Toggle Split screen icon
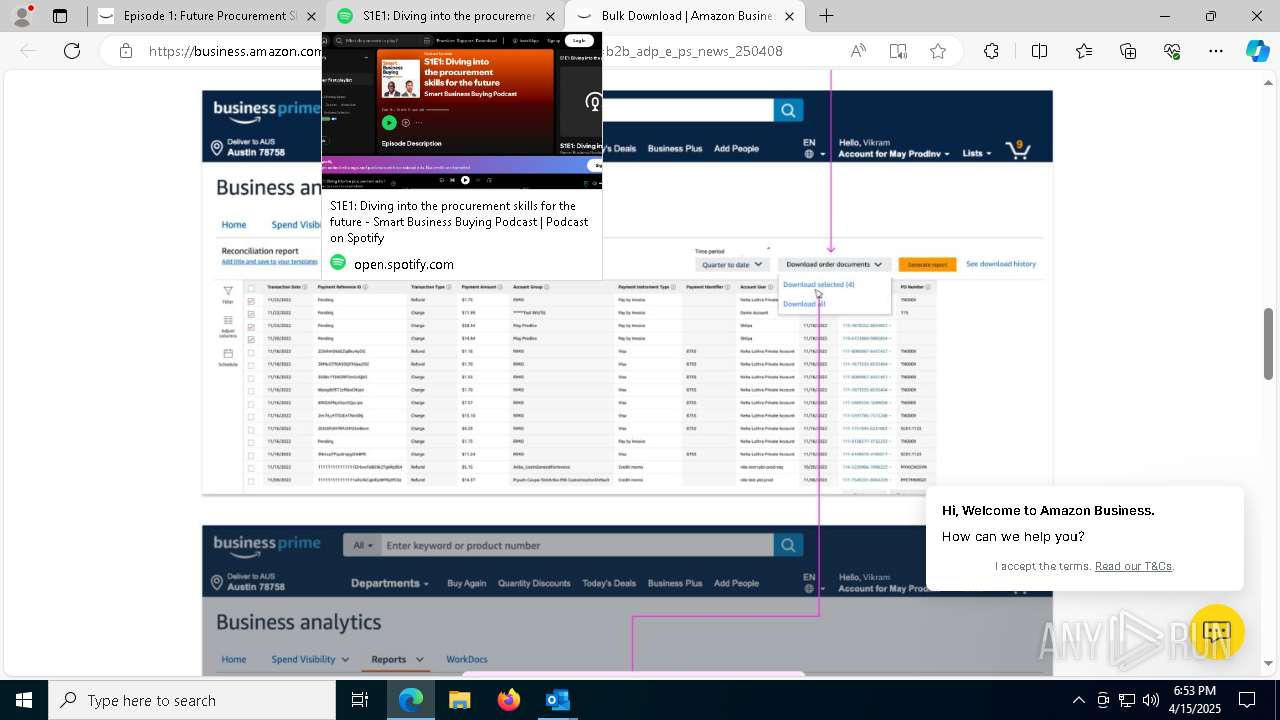The width and height of the screenshot is (1280, 720). pyautogui.click(x=1039, y=51)
